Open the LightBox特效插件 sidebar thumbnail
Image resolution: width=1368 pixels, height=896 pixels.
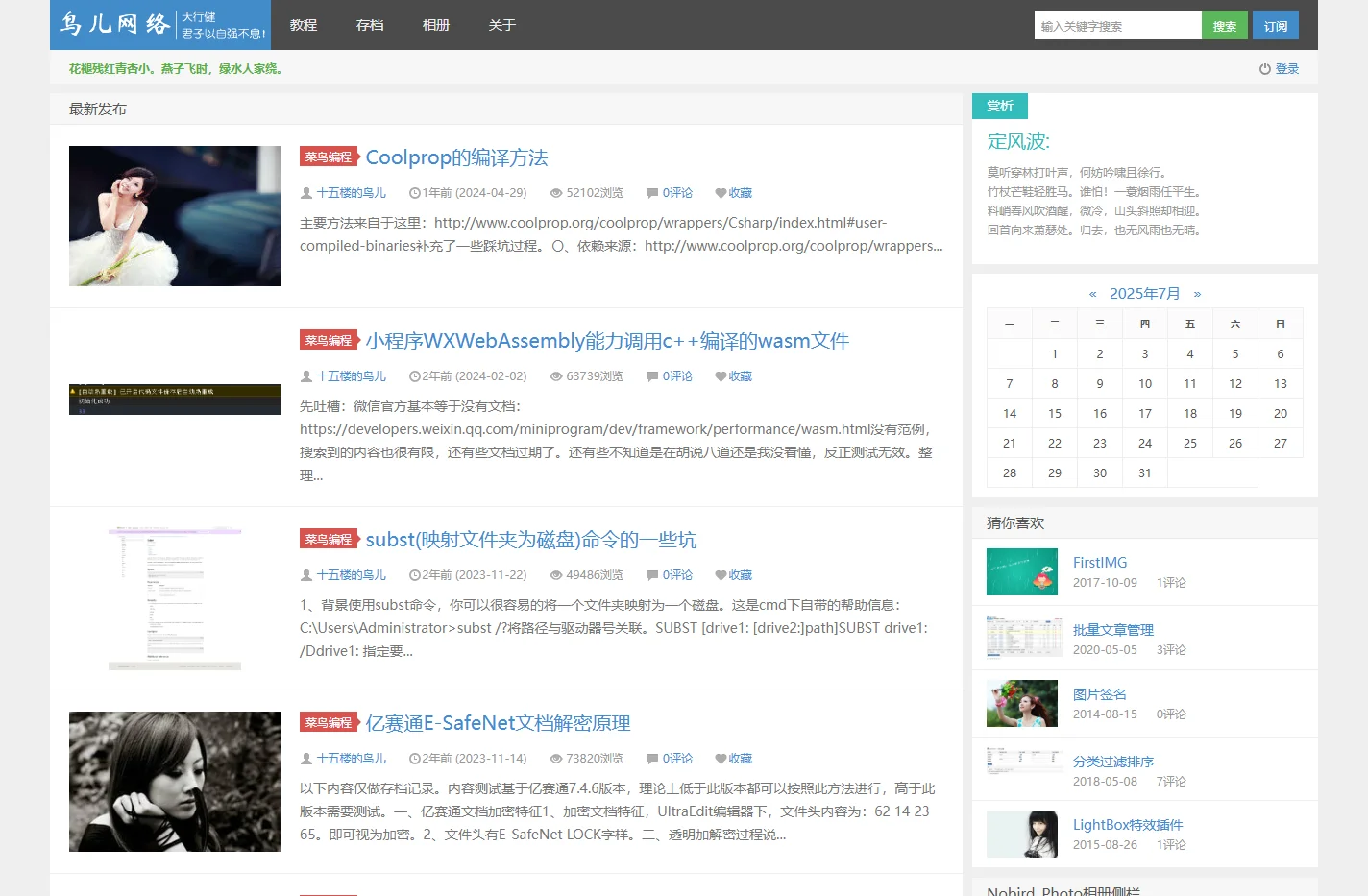coord(1022,835)
